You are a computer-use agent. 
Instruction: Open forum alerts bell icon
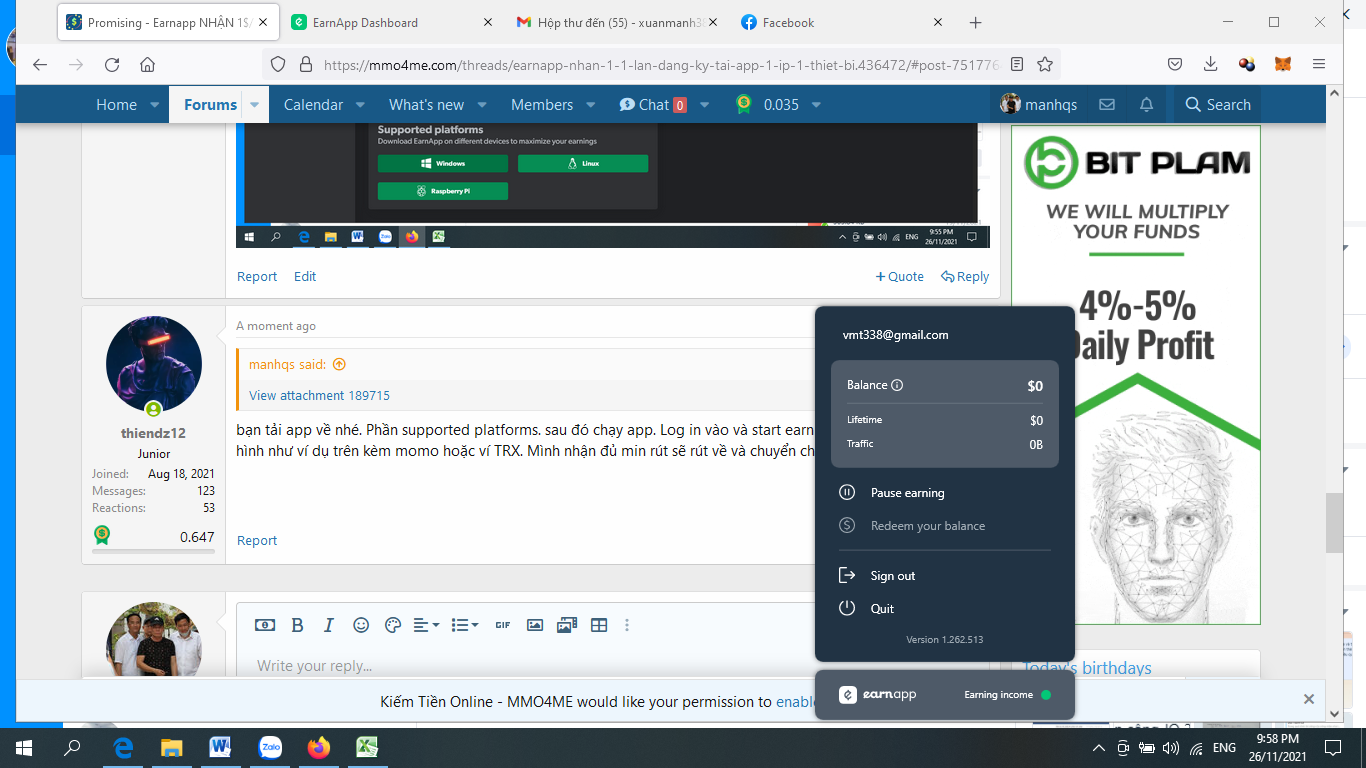coord(1147,104)
